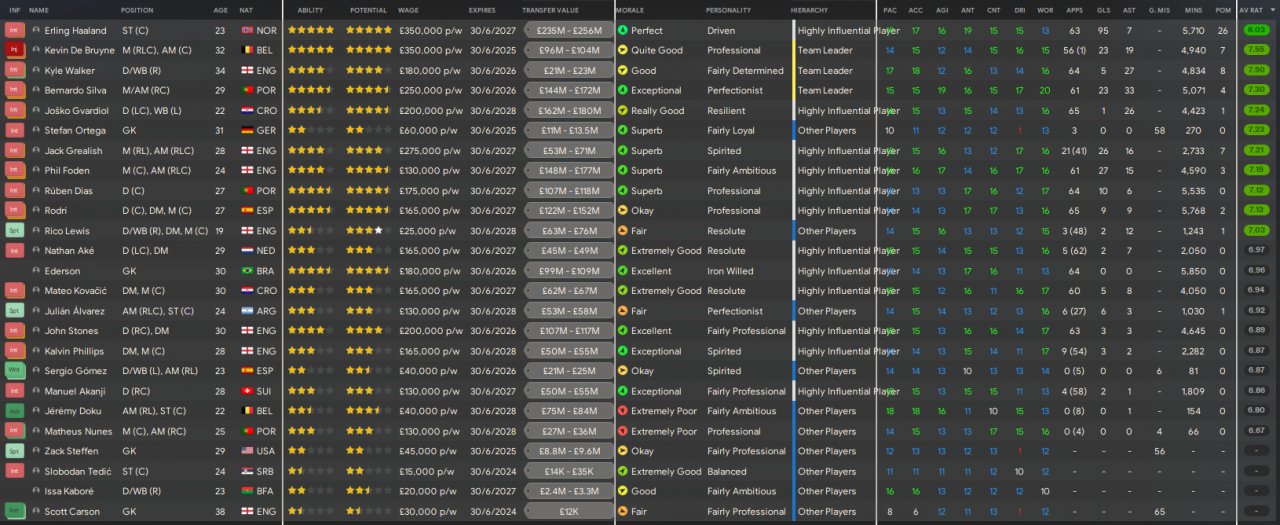
Task: Sort by the EXPIRES column header
Action: pyautogui.click(x=482, y=10)
